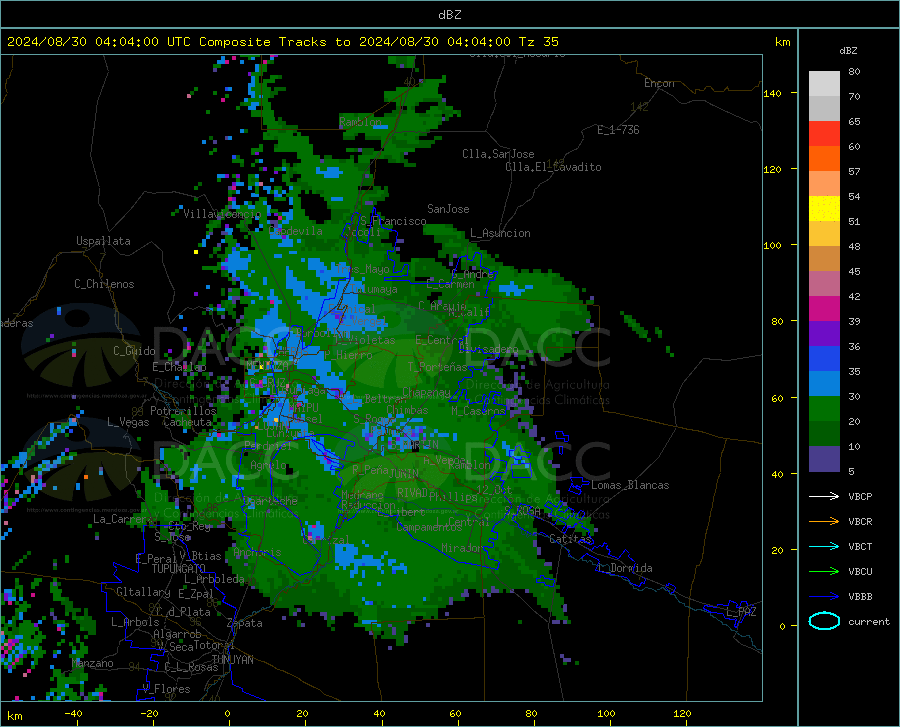Click the 'Agrelo' map label
The height and width of the screenshot is (727, 900).
(268, 465)
